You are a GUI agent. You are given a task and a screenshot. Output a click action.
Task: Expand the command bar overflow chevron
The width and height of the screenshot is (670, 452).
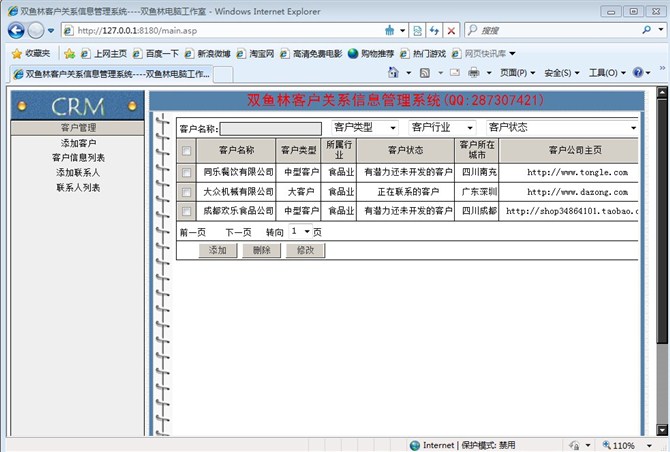tap(662, 68)
